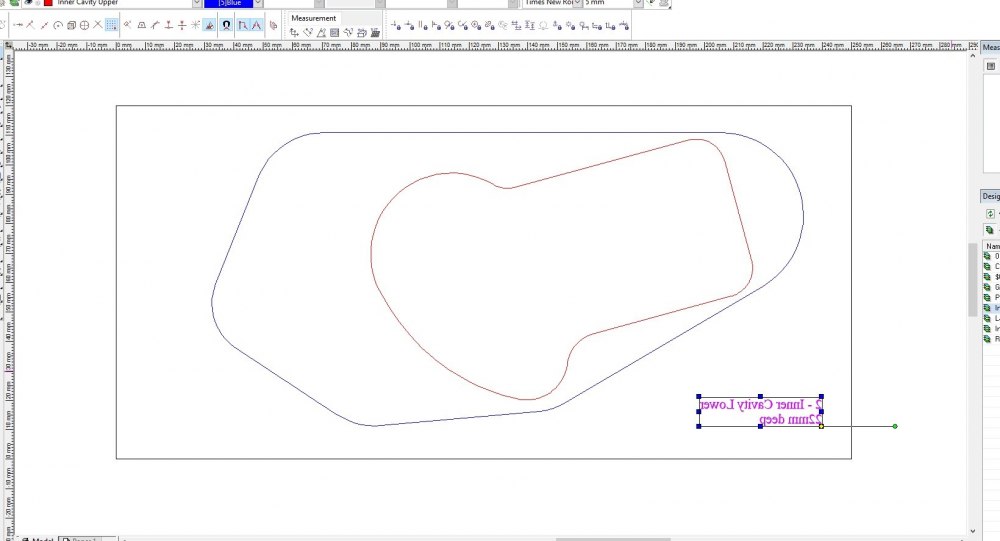Click the last constraint toolbar icon

click(x=624, y=26)
